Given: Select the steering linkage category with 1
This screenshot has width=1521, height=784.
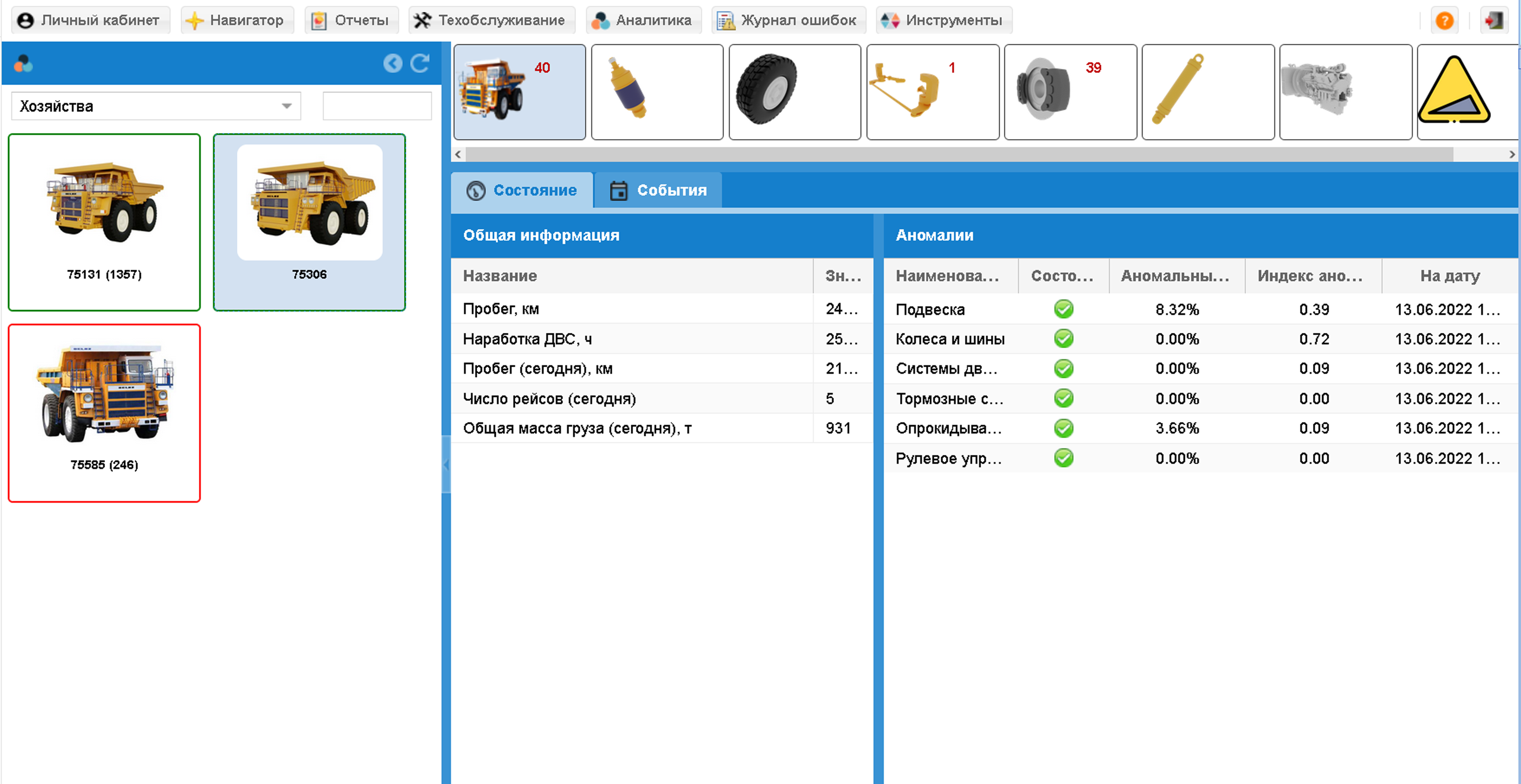Looking at the screenshot, I should (933, 92).
